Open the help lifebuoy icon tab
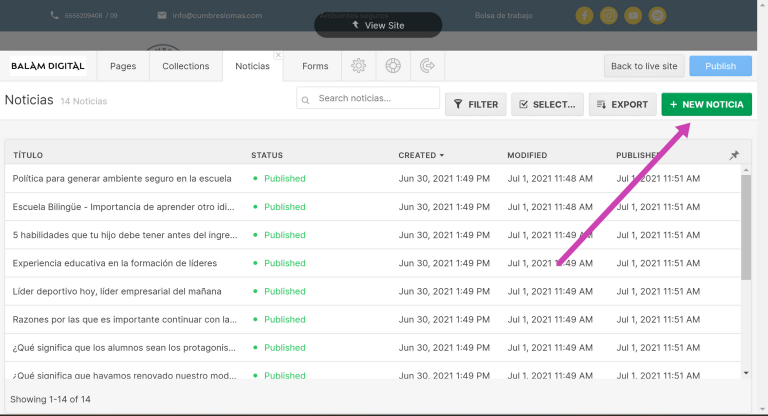 [x=393, y=66]
